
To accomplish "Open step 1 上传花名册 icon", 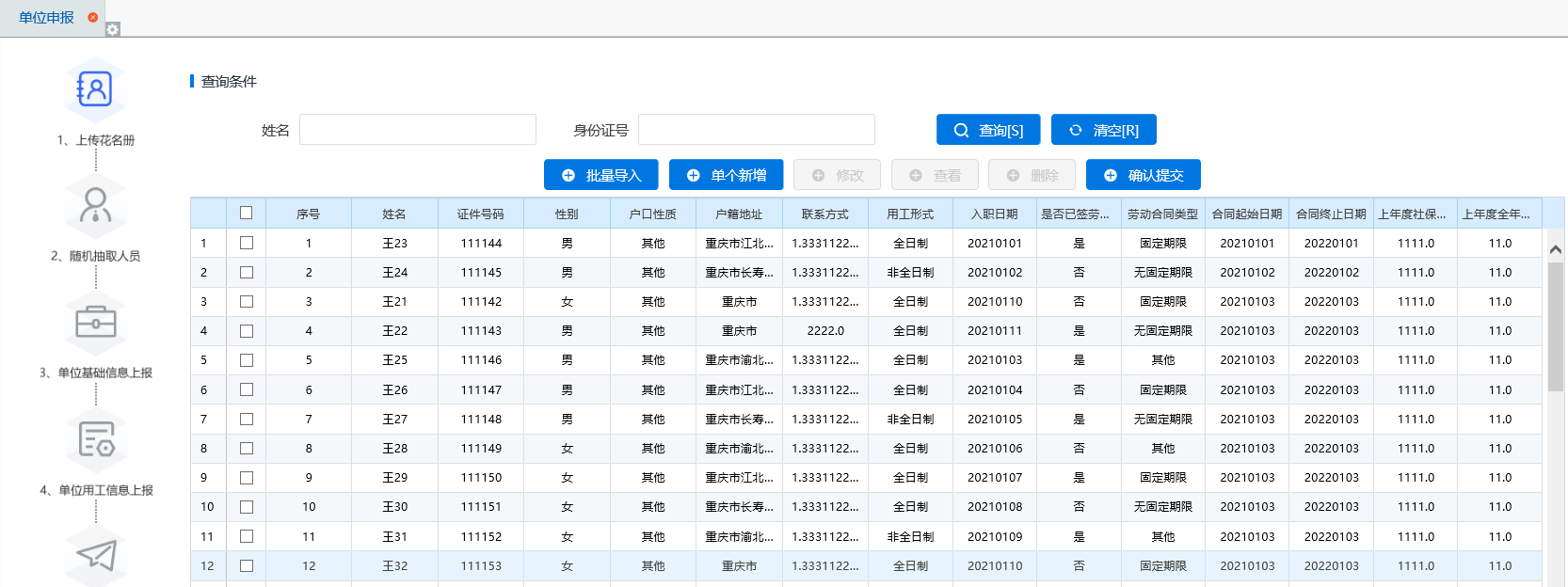I will click(x=95, y=89).
